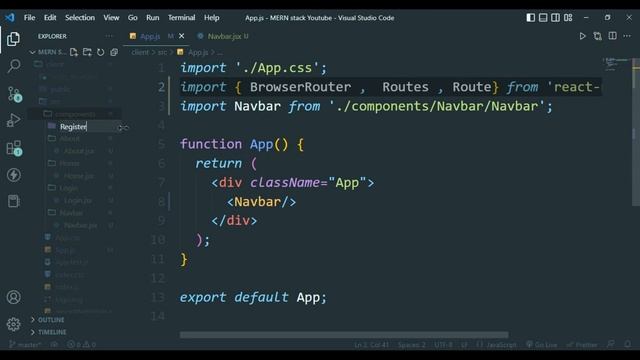Click 'export default App;' code line
This screenshot has width=640, height=360.
[x=253, y=298]
